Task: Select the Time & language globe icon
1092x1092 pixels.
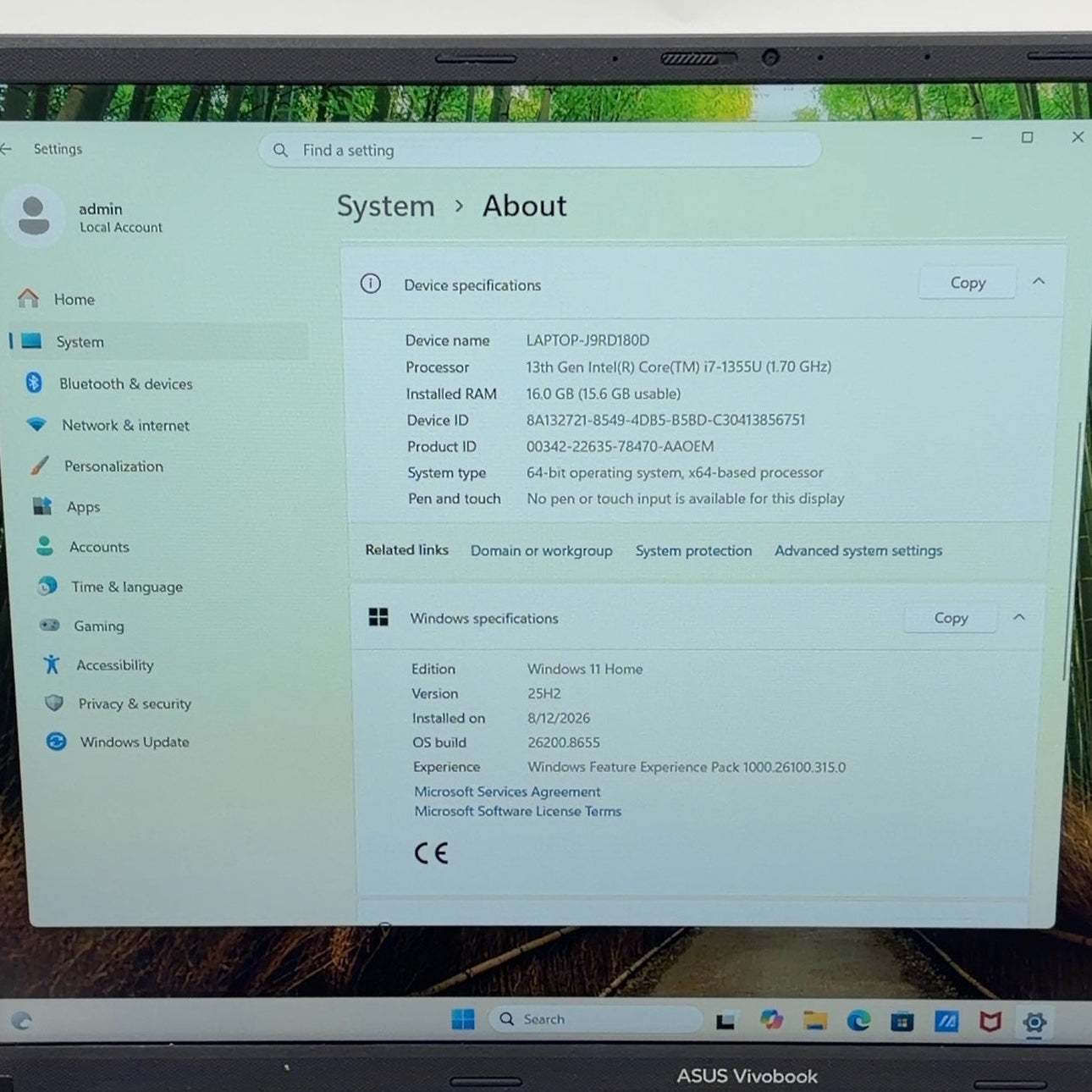Action: pyautogui.click(x=47, y=586)
